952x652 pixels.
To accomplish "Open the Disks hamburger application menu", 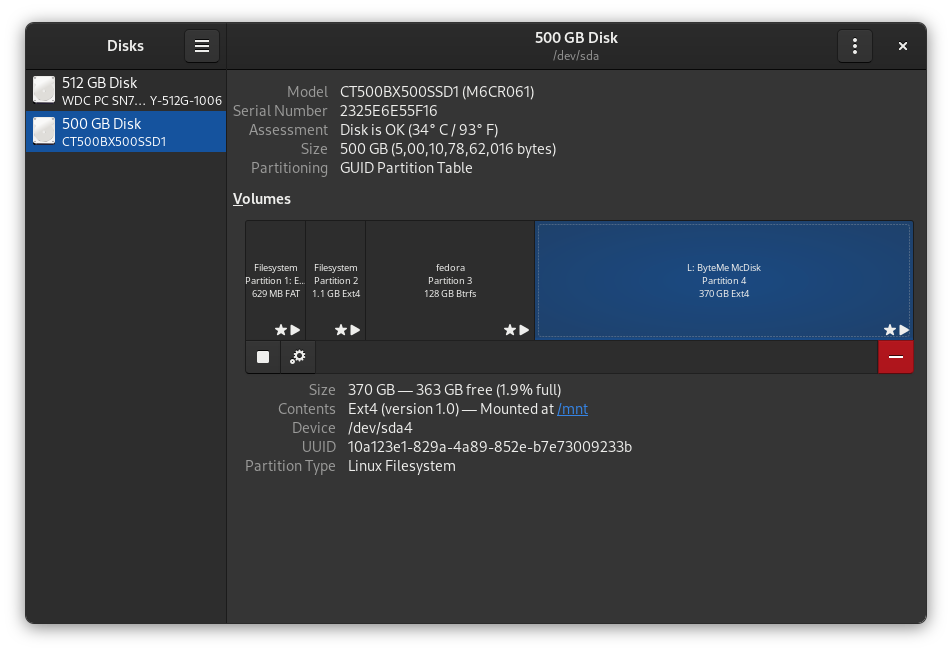I will point(202,46).
